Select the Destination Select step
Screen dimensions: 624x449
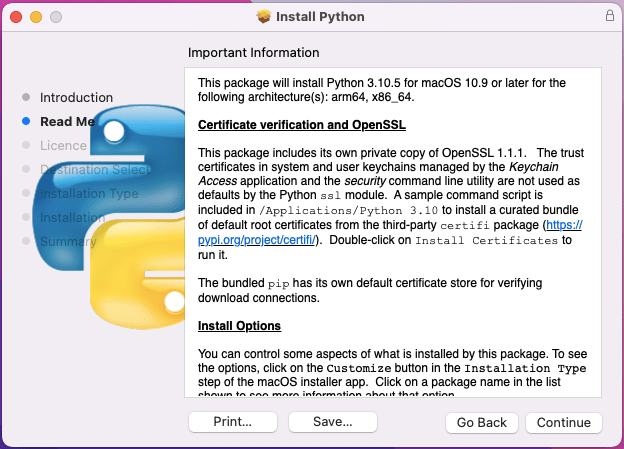pos(95,170)
